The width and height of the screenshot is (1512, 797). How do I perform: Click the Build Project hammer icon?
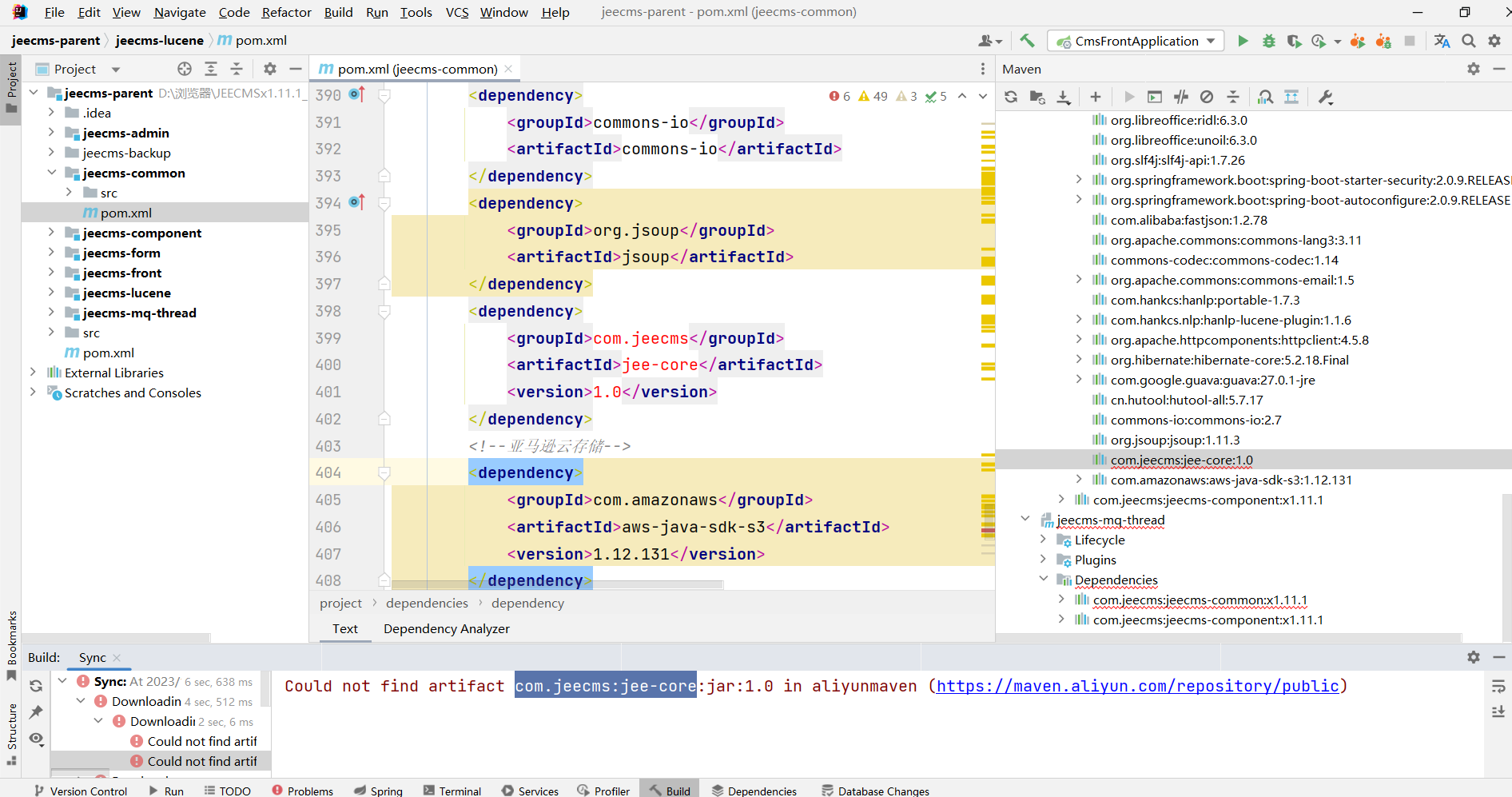click(1028, 41)
